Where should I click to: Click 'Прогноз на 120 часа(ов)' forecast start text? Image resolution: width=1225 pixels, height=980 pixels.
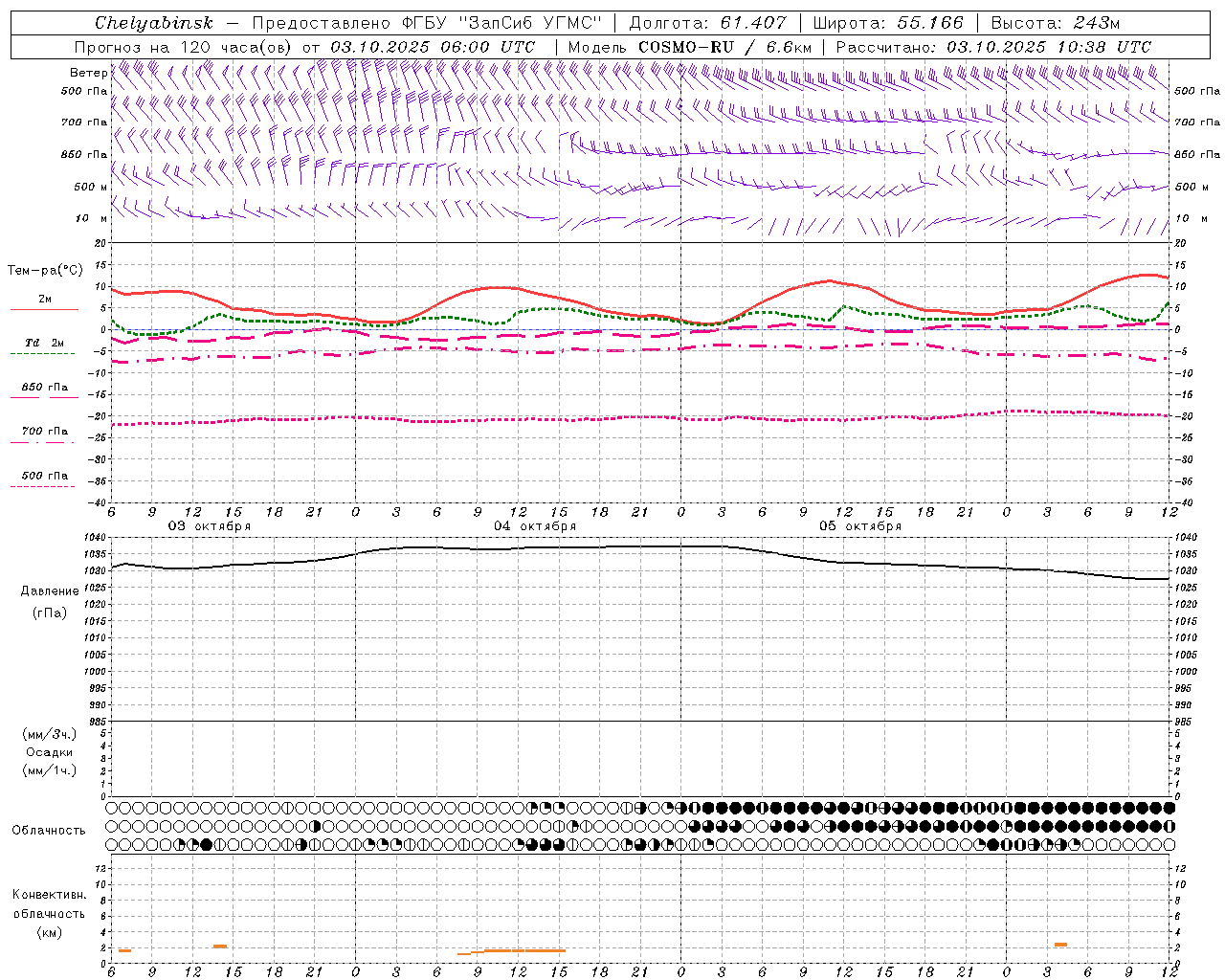186,47
